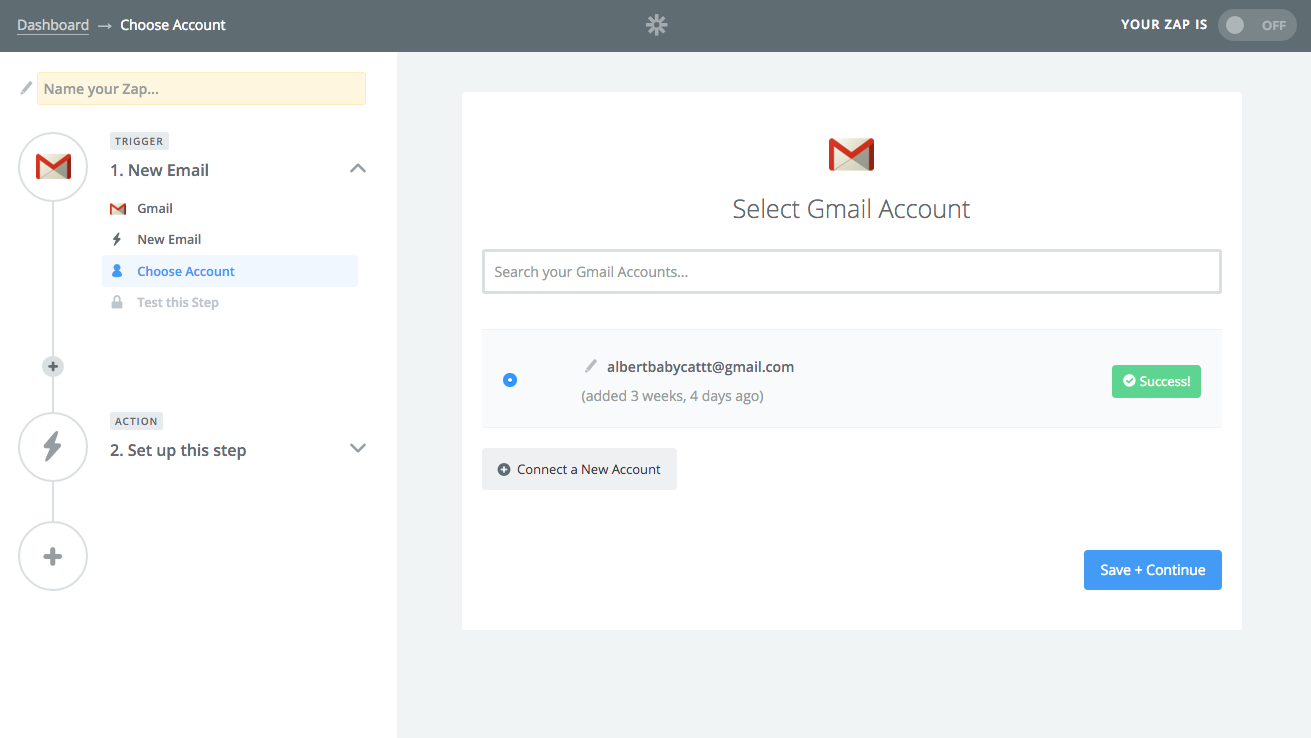
Task: Open Test this Step item
Action: click(x=178, y=302)
